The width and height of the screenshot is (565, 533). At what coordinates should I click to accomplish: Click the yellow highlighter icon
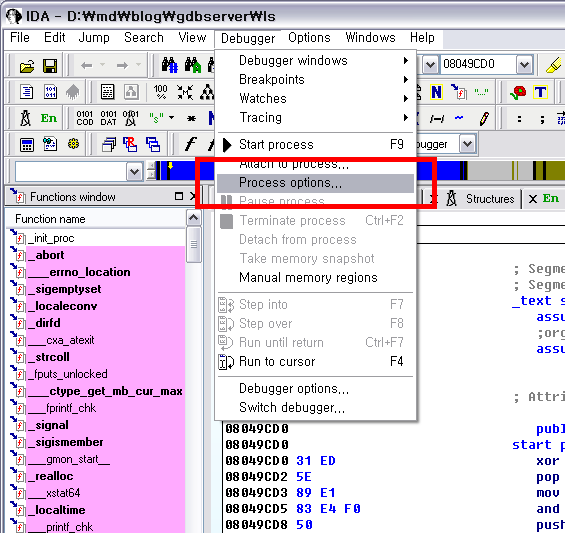pyautogui.click(x=553, y=65)
